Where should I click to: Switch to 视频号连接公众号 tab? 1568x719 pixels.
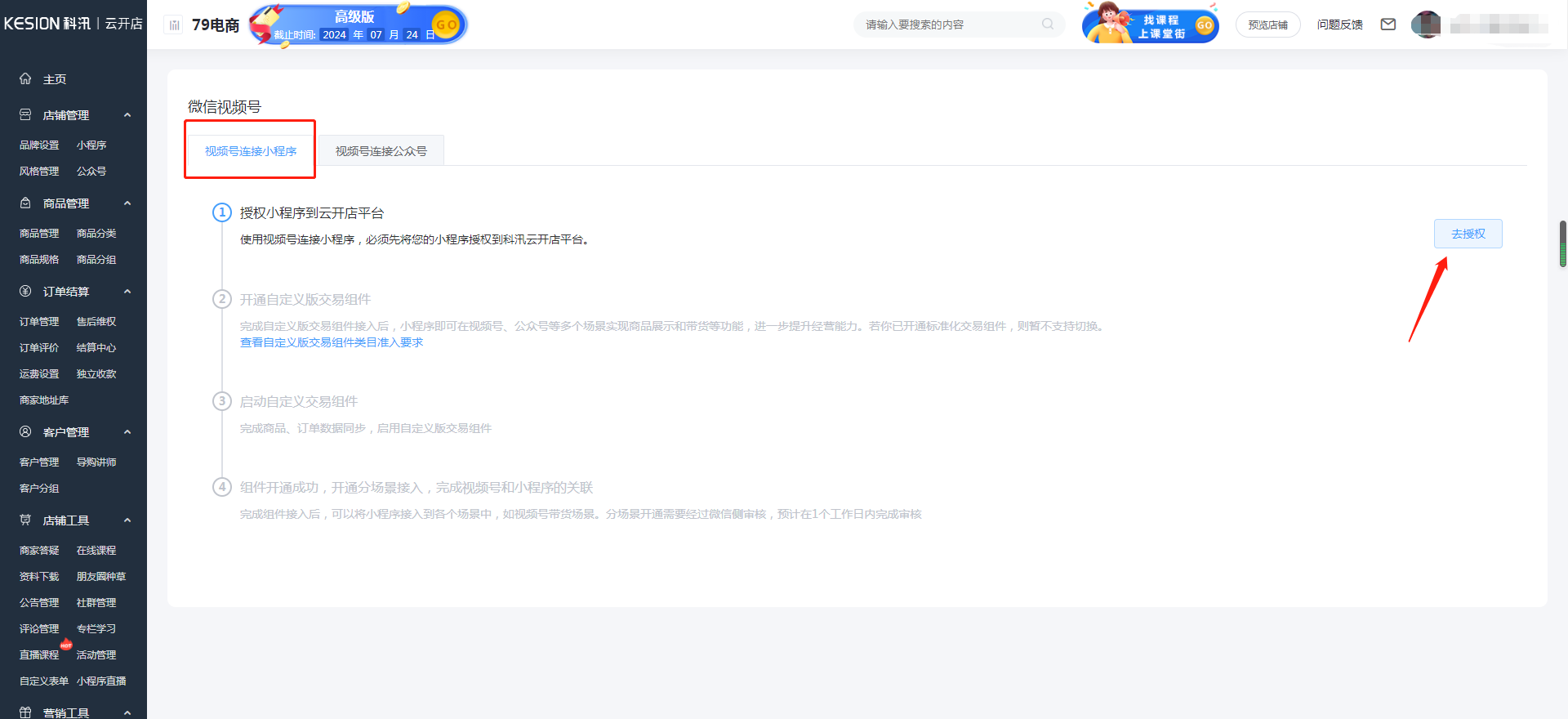coord(381,151)
